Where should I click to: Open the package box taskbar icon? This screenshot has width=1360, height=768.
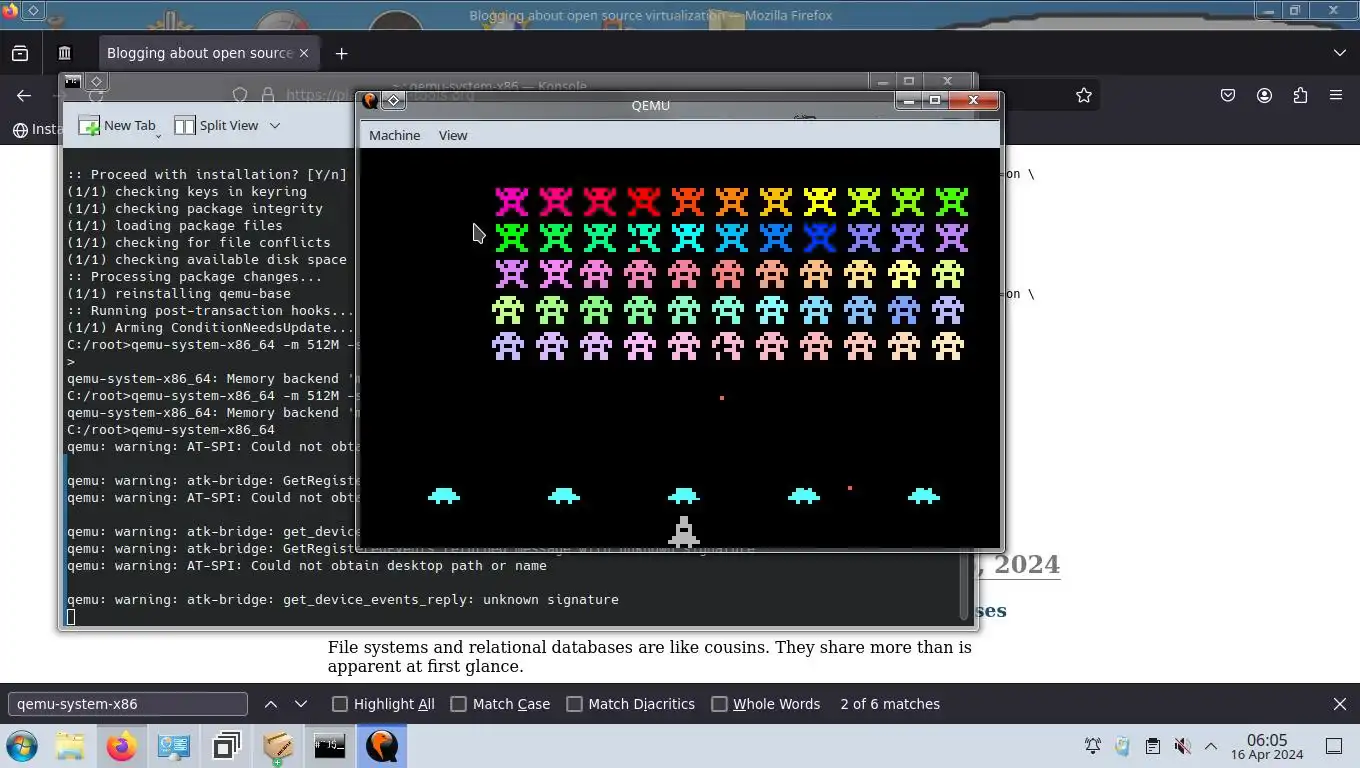point(278,746)
